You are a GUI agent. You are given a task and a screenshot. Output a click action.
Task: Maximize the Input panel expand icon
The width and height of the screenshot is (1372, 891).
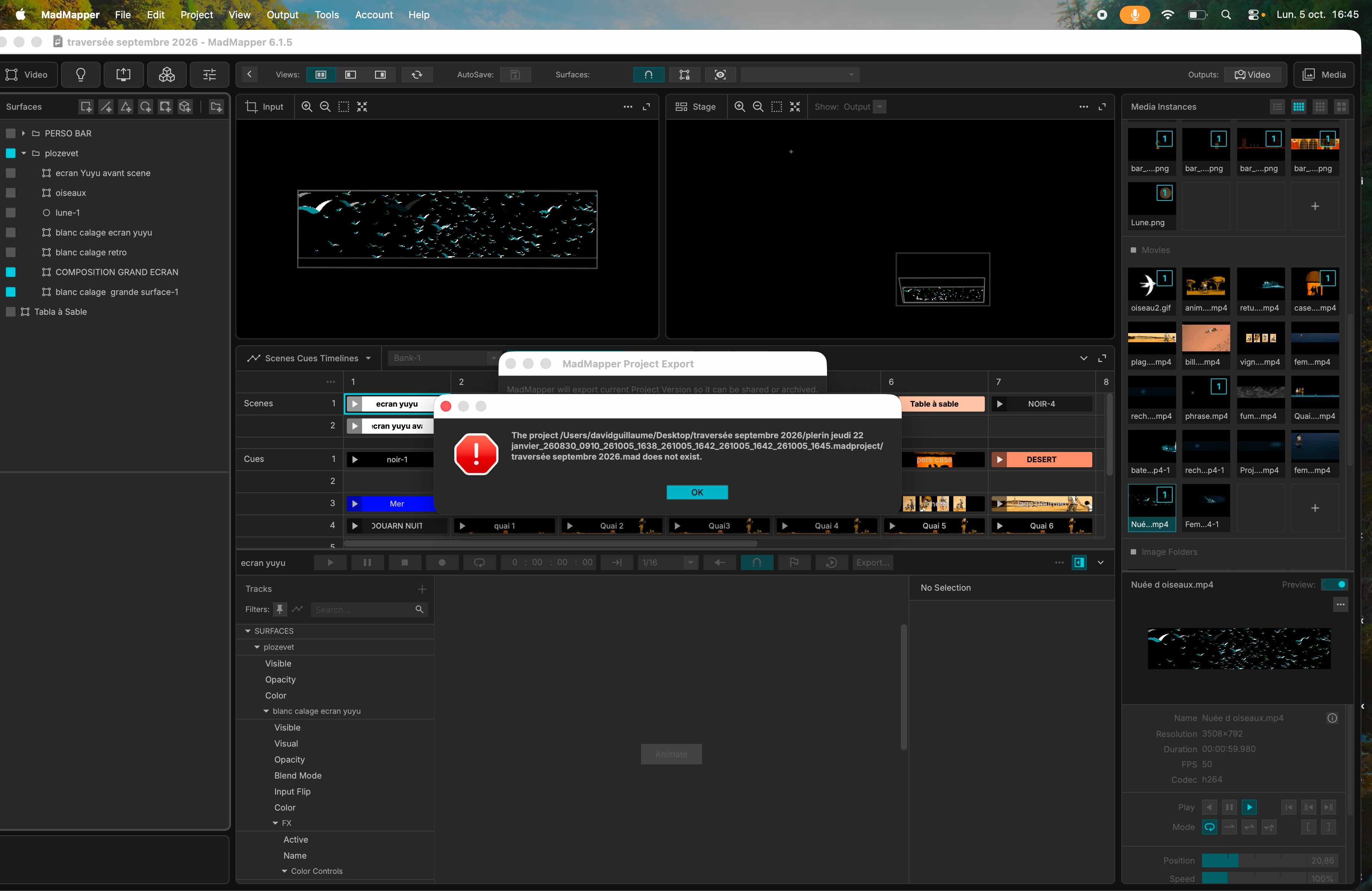(646, 107)
